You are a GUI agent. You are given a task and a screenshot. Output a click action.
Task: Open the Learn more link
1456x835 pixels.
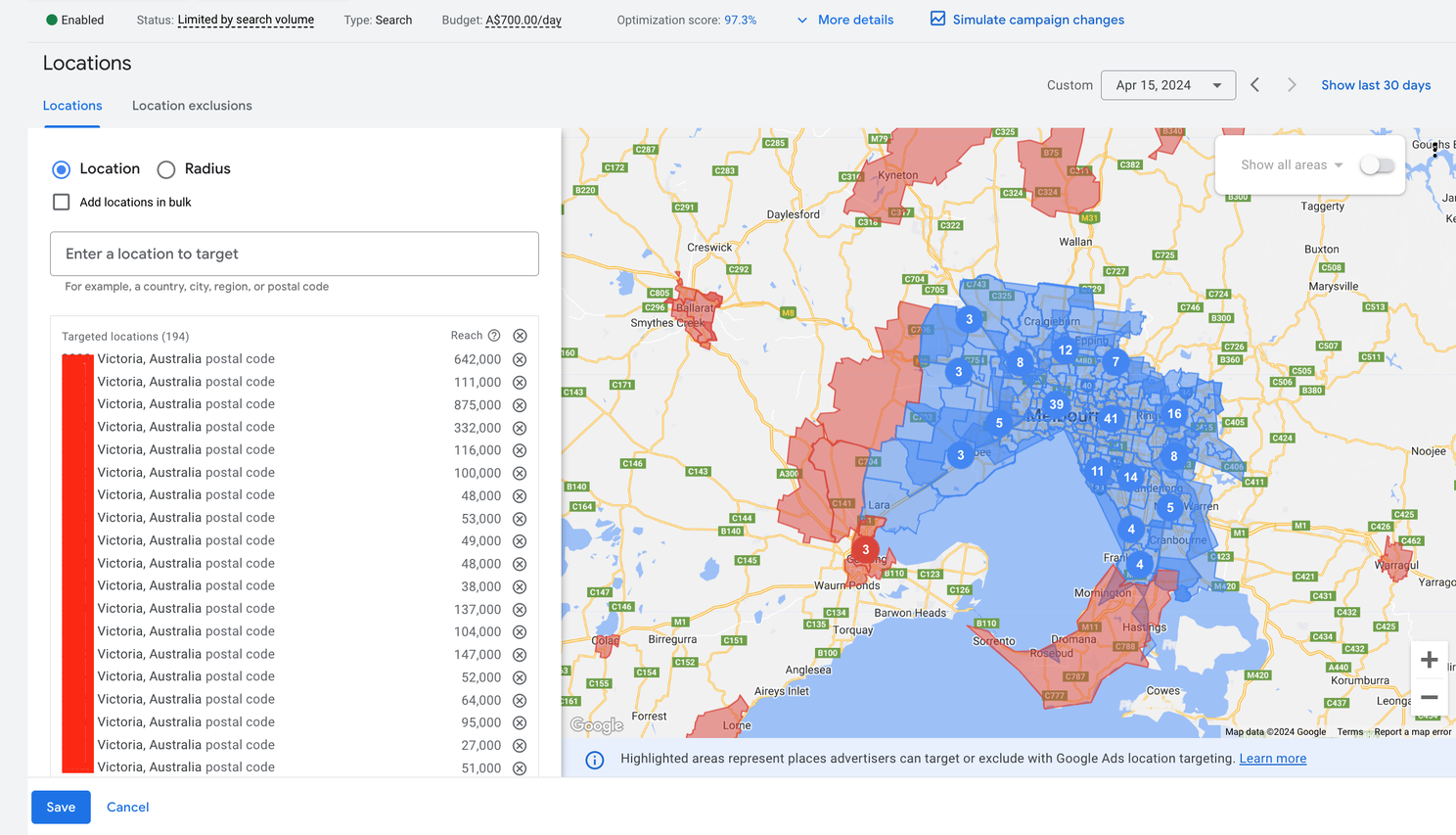(1273, 759)
